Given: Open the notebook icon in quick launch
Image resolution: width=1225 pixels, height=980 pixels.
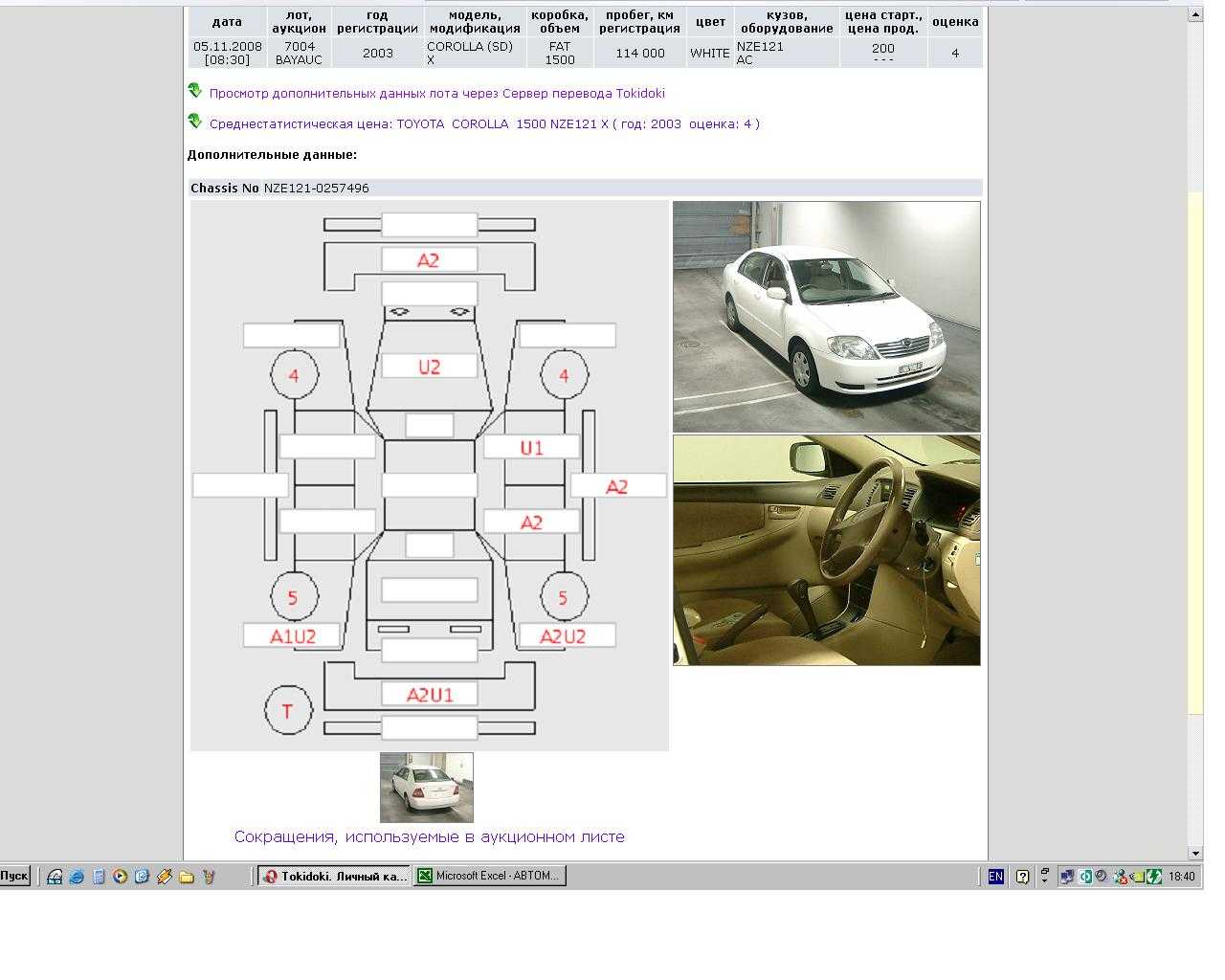Looking at the screenshot, I should (99, 876).
